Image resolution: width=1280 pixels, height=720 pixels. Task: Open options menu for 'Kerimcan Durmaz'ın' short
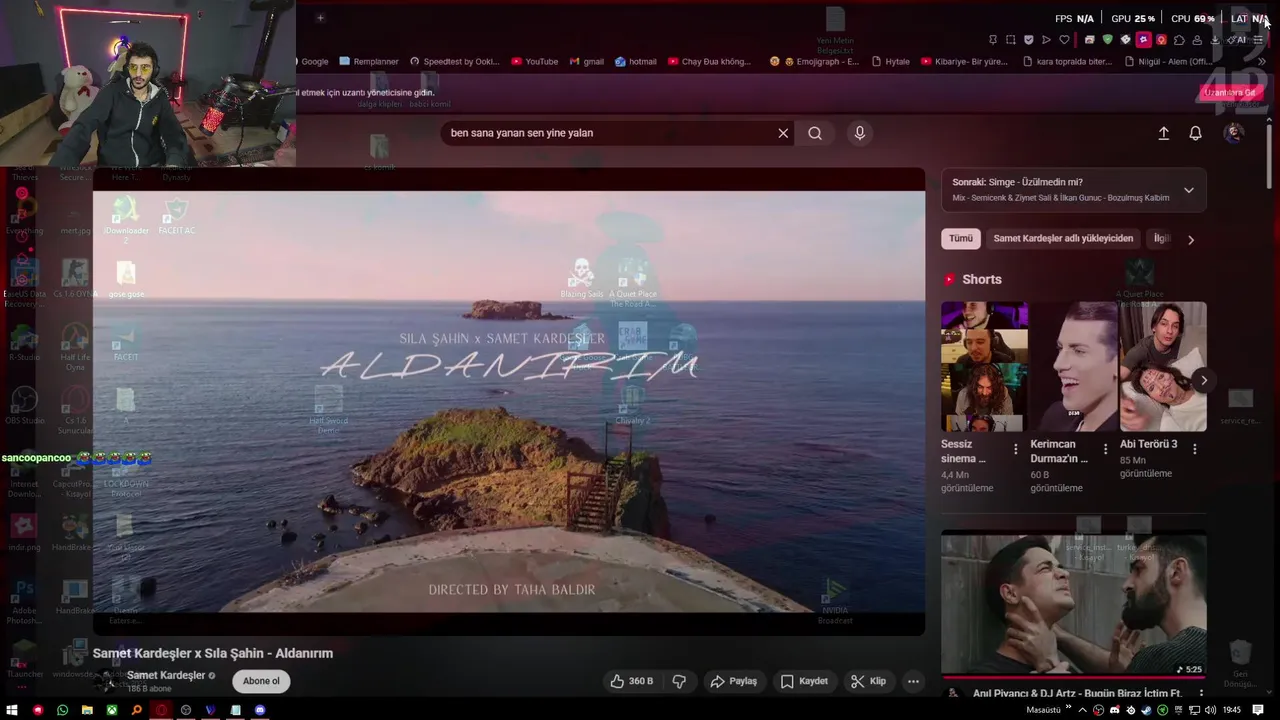pyautogui.click(x=1105, y=450)
